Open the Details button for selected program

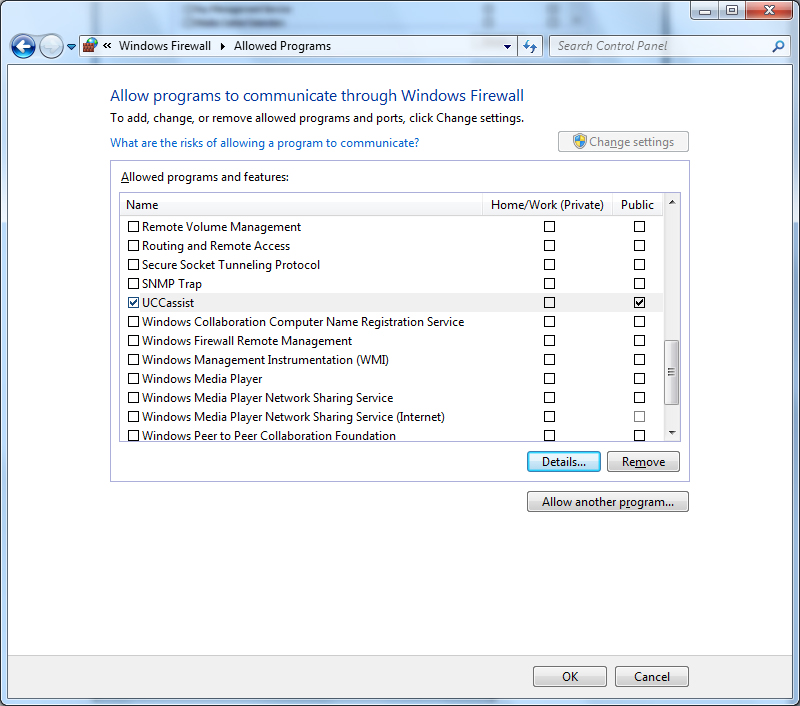coord(563,462)
